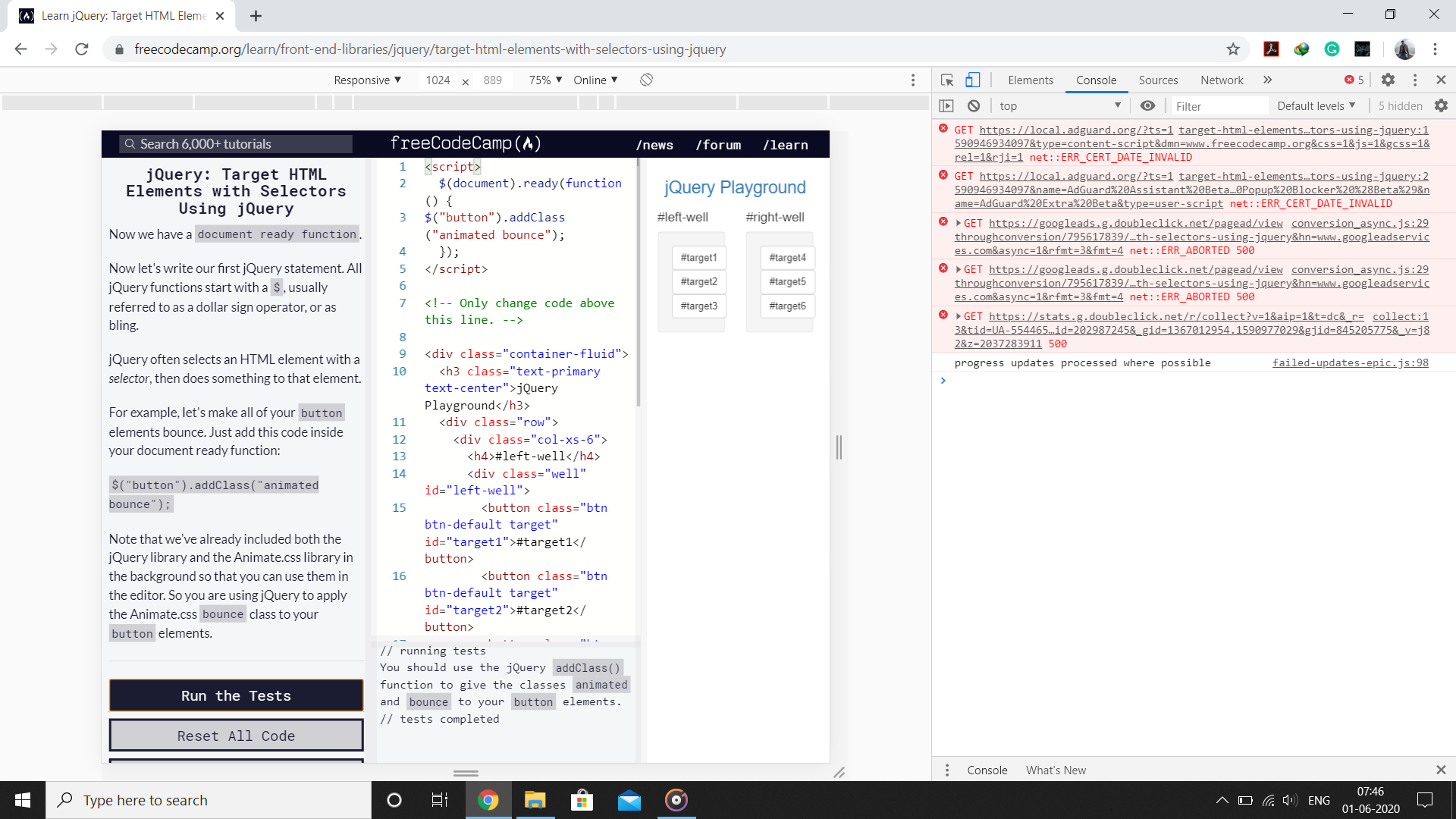Viewport: 1456px width, 819px height.
Task: Open the DevTools customization three-dot menu
Action: click(x=1415, y=80)
